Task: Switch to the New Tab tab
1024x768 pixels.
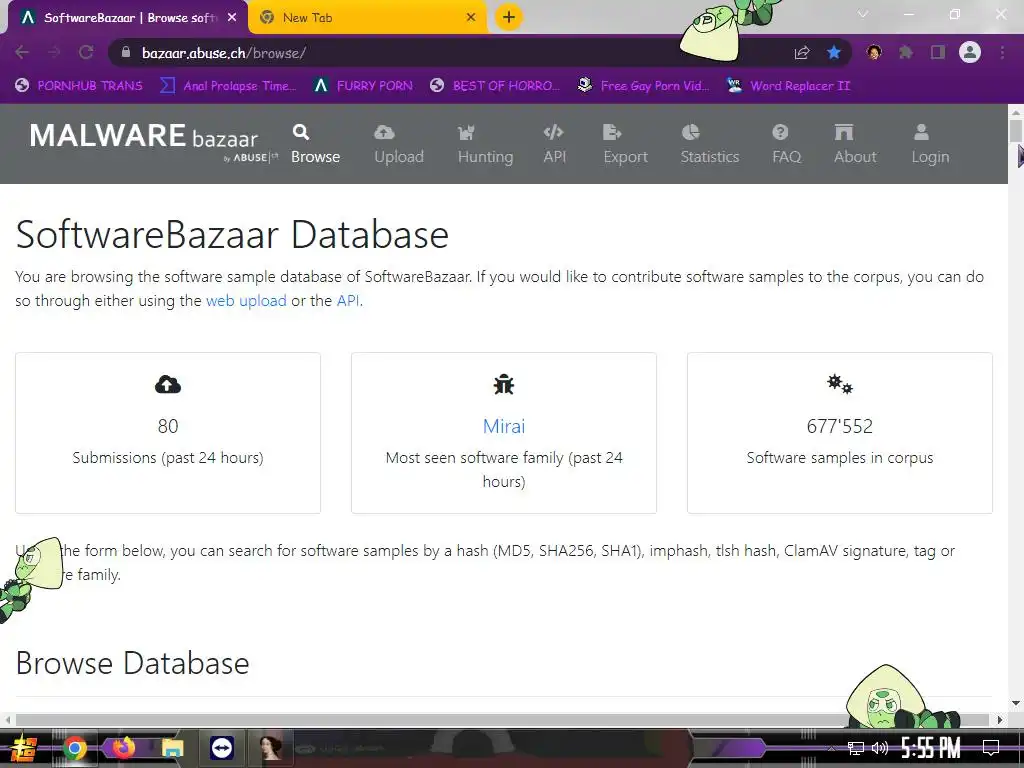Action: click(368, 18)
